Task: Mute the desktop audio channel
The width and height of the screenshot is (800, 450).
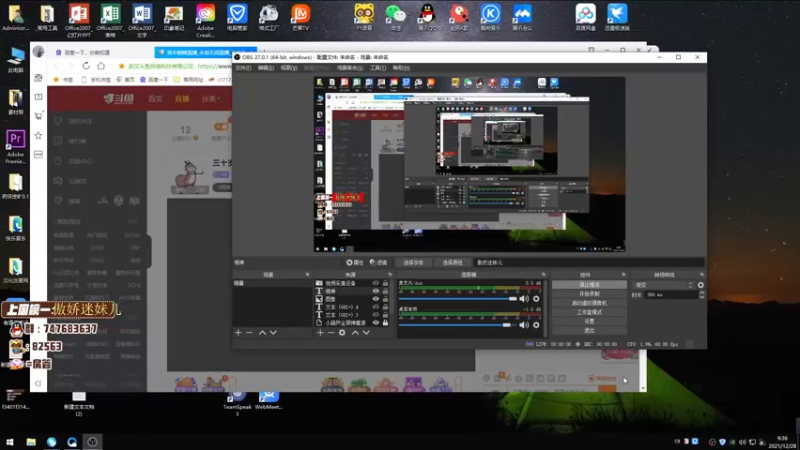Action: [524, 325]
